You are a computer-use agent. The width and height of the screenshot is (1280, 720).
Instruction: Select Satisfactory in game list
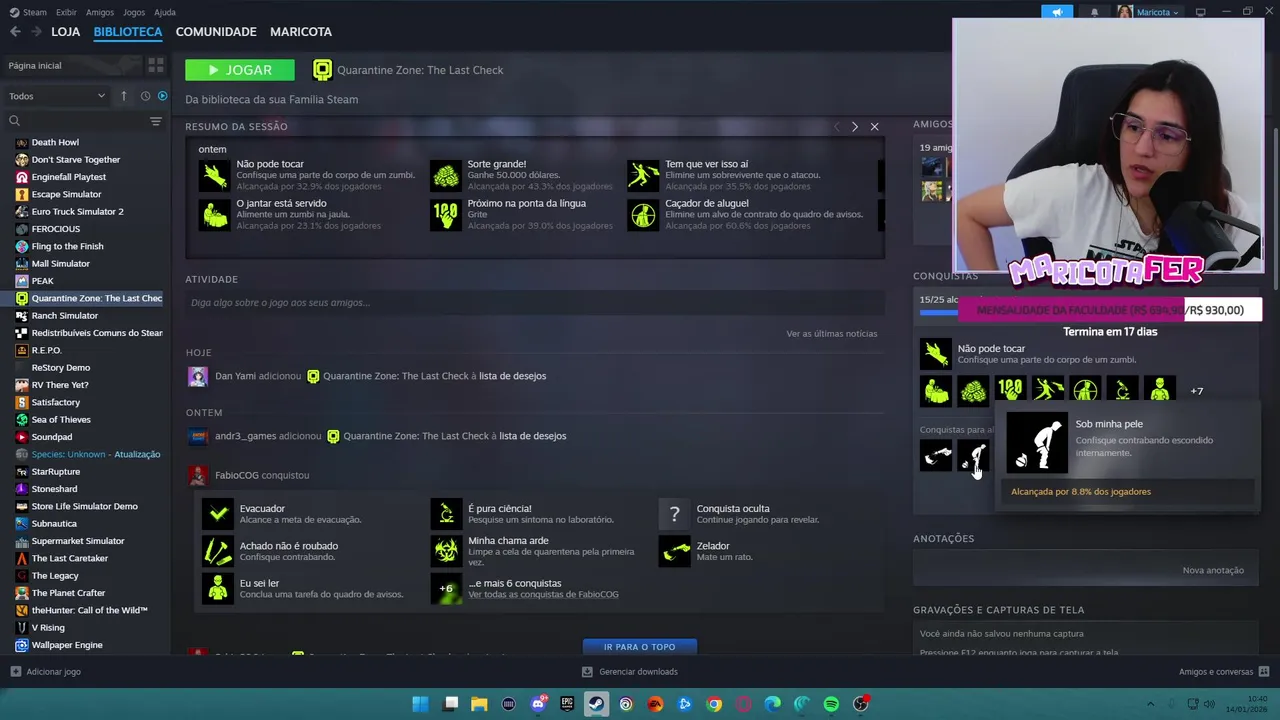(x=55, y=402)
